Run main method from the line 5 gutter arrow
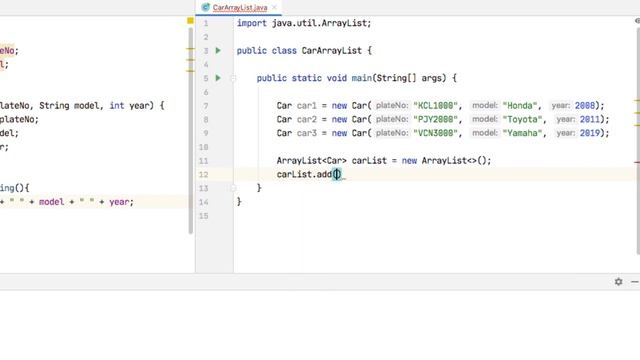 pos(218,78)
